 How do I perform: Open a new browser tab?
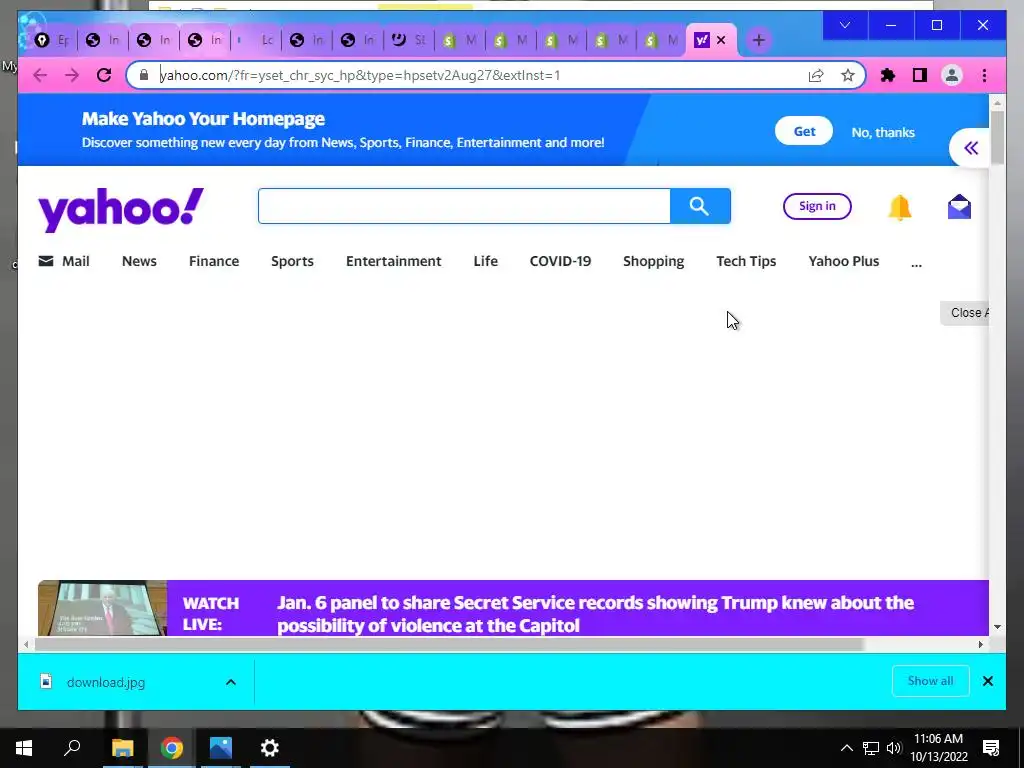(x=758, y=40)
